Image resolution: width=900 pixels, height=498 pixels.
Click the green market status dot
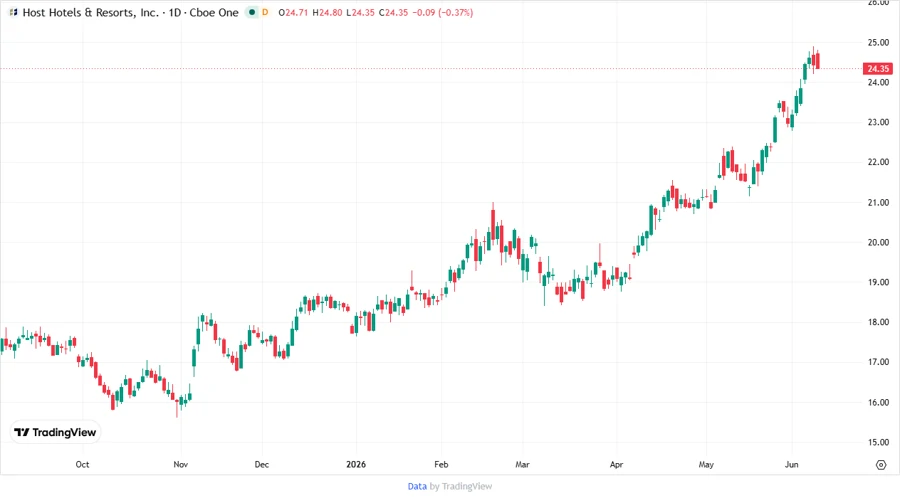pos(251,12)
